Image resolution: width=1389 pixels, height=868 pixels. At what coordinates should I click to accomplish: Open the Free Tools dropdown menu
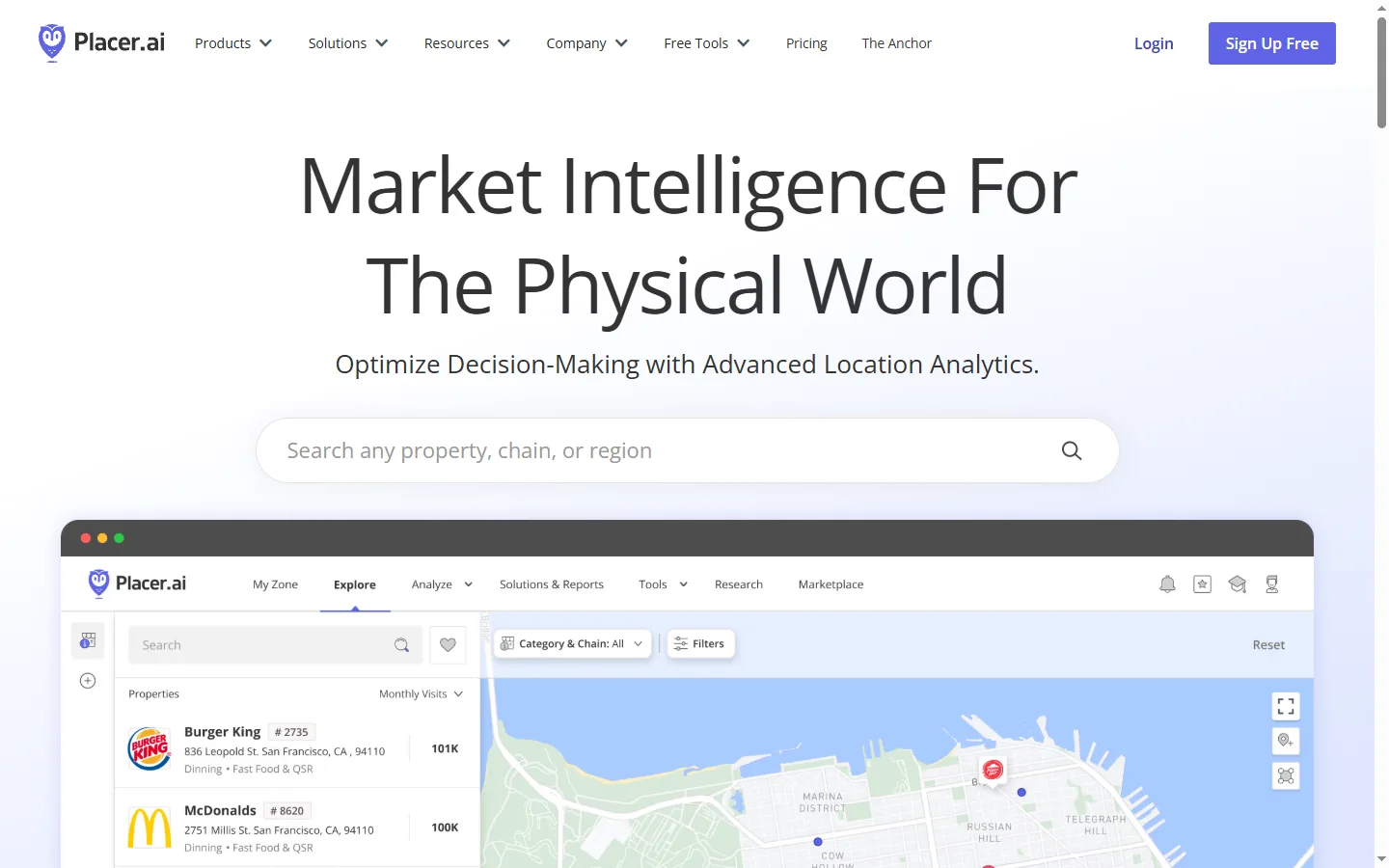(706, 43)
